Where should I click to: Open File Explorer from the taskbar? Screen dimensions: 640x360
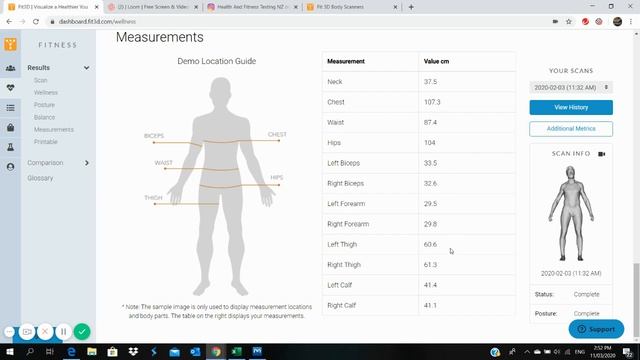tap(92, 351)
